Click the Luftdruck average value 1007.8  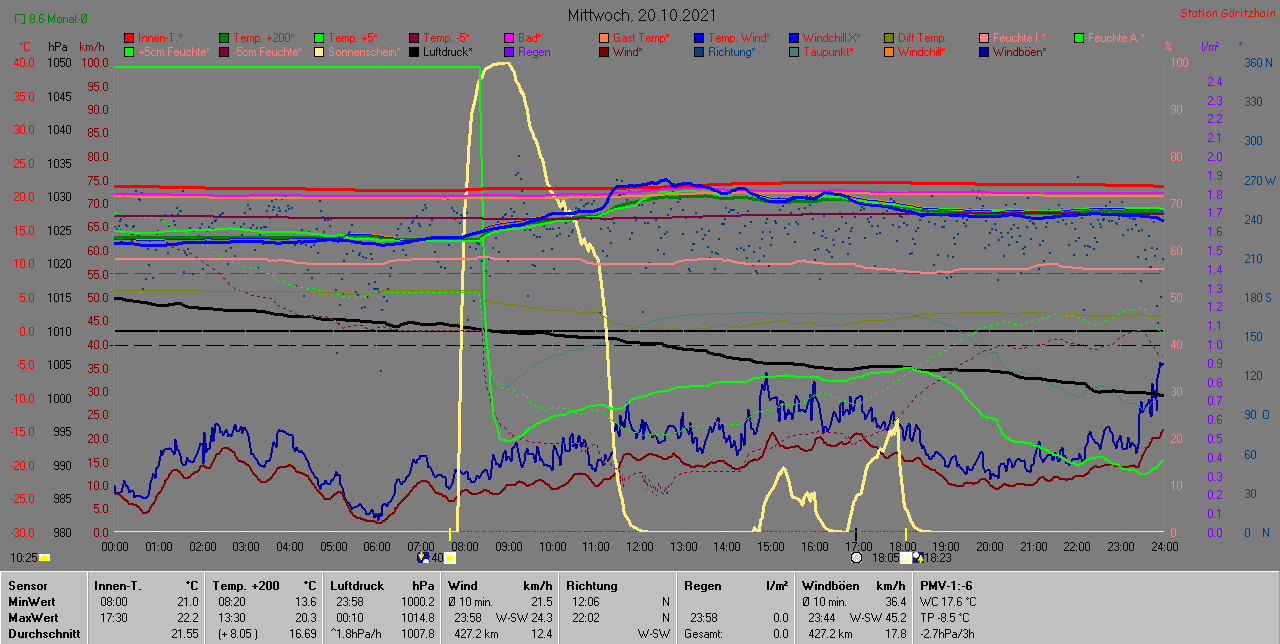click(416, 634)
